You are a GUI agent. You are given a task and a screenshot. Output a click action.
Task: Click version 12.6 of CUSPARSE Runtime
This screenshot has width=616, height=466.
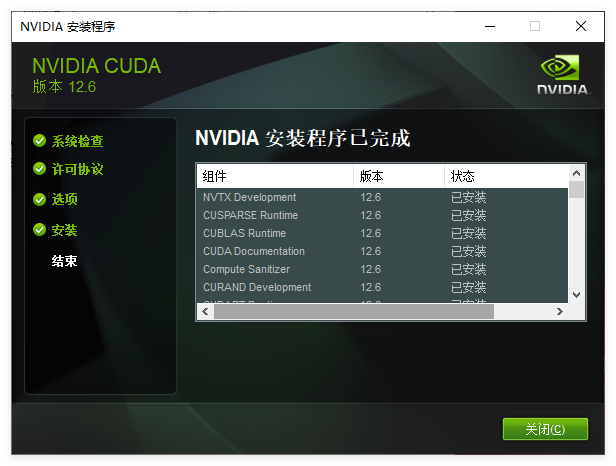[x=370, y=215]
